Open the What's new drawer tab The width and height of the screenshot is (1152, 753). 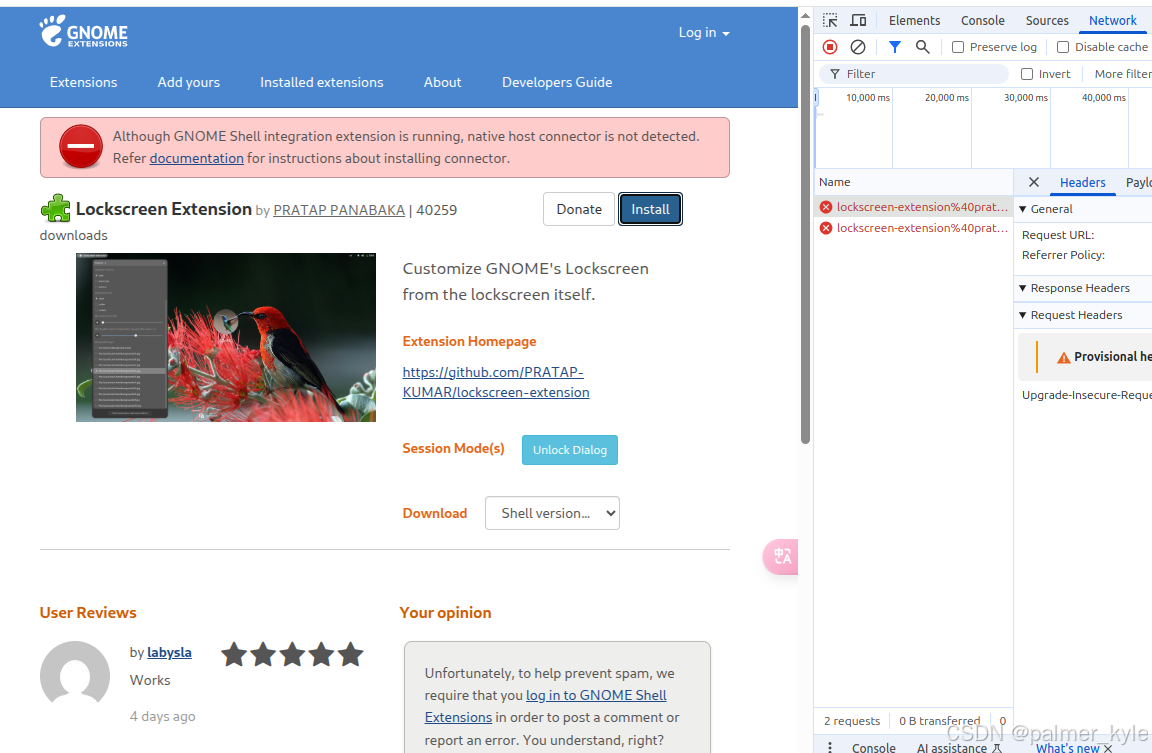tap(1068, 748)
